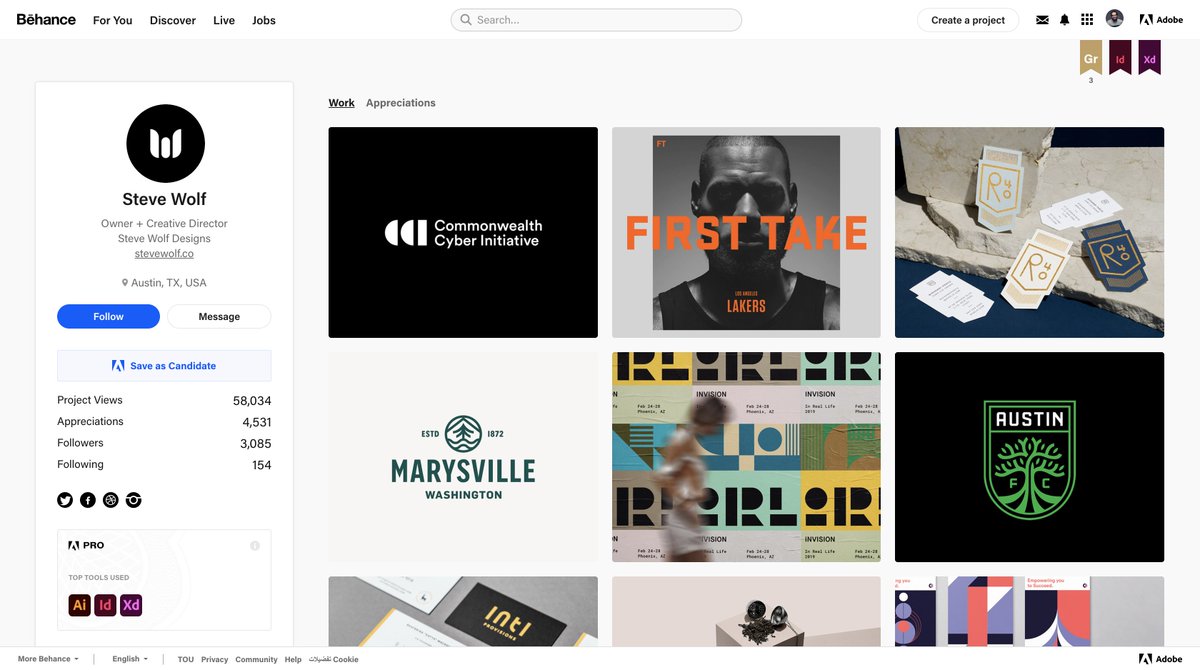Screen dimensions: 1200x670
Task: Open the notifications bell icon
Action: coord(1064,20)
